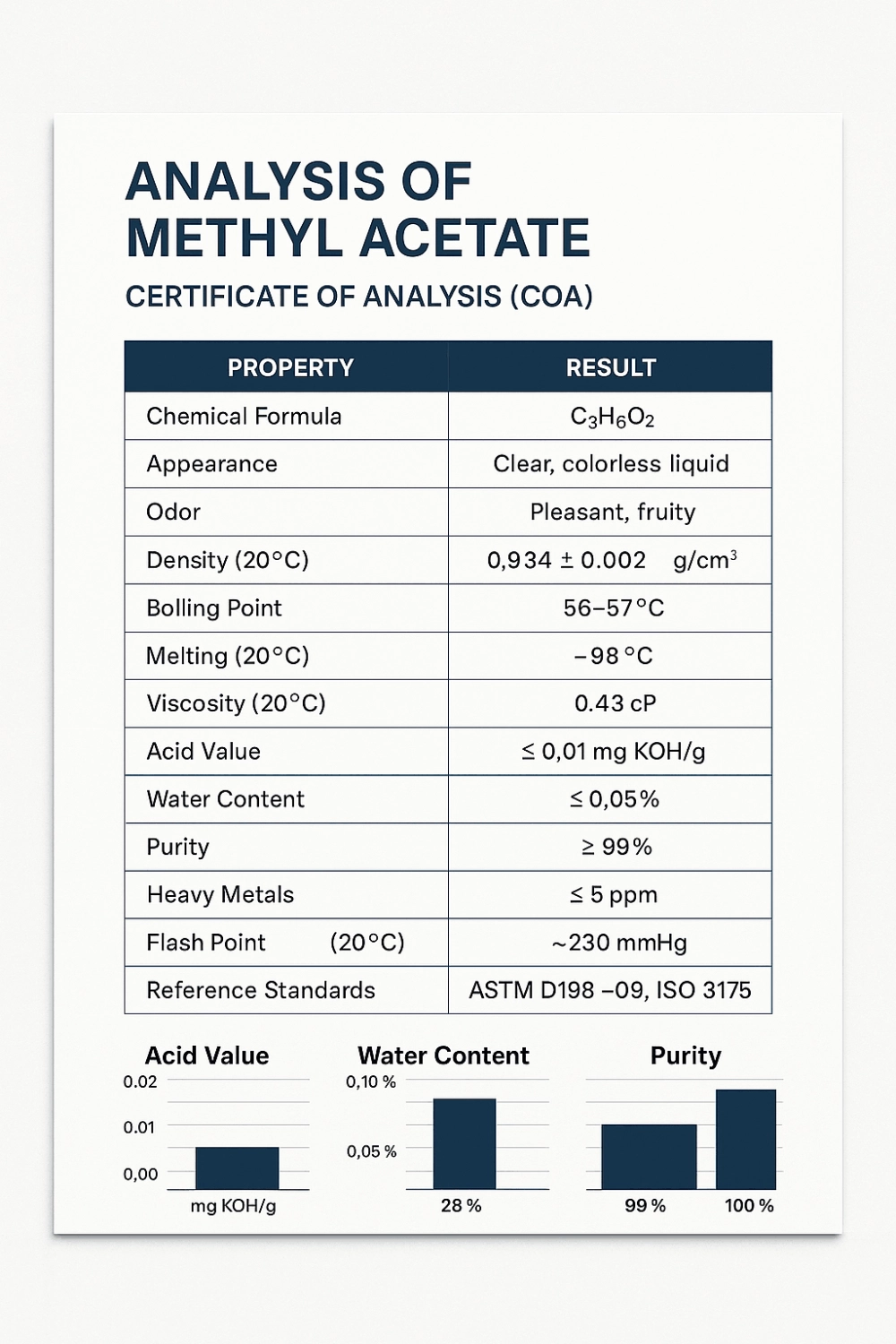Viewport: 896px width, 1344px height.
Task: Click the 100 % Purity chart bar
Action: [x=745, y=1139]
